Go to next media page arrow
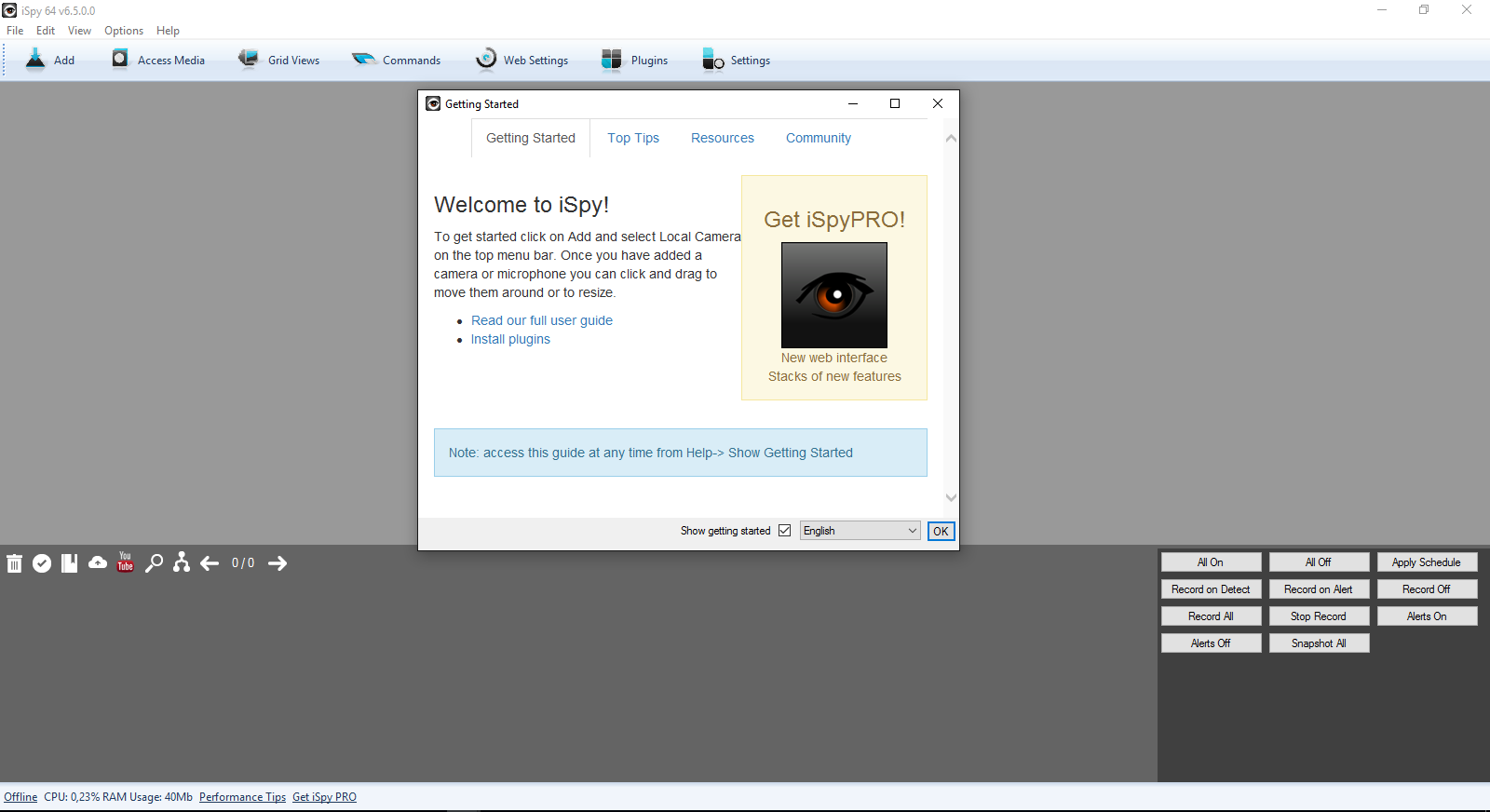Viewport: 1490px width, 812px height. pyautogui.click(x=278, y=563)
